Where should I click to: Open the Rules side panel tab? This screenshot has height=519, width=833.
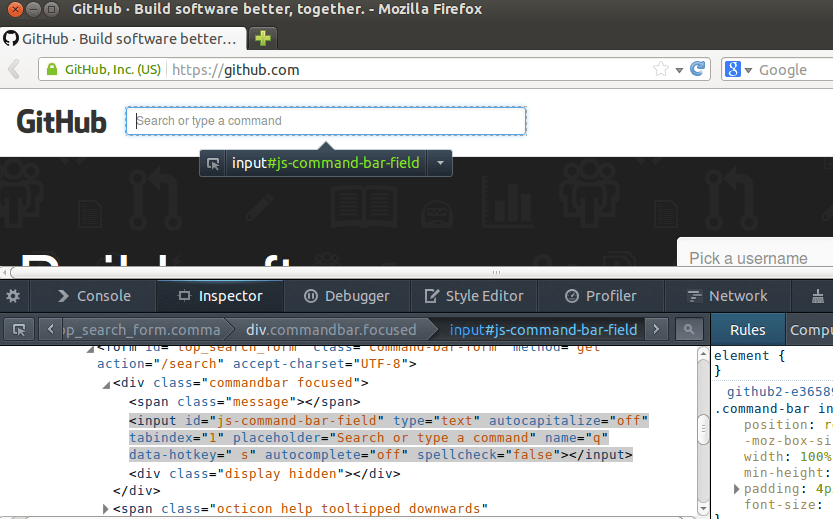(747, 330)
